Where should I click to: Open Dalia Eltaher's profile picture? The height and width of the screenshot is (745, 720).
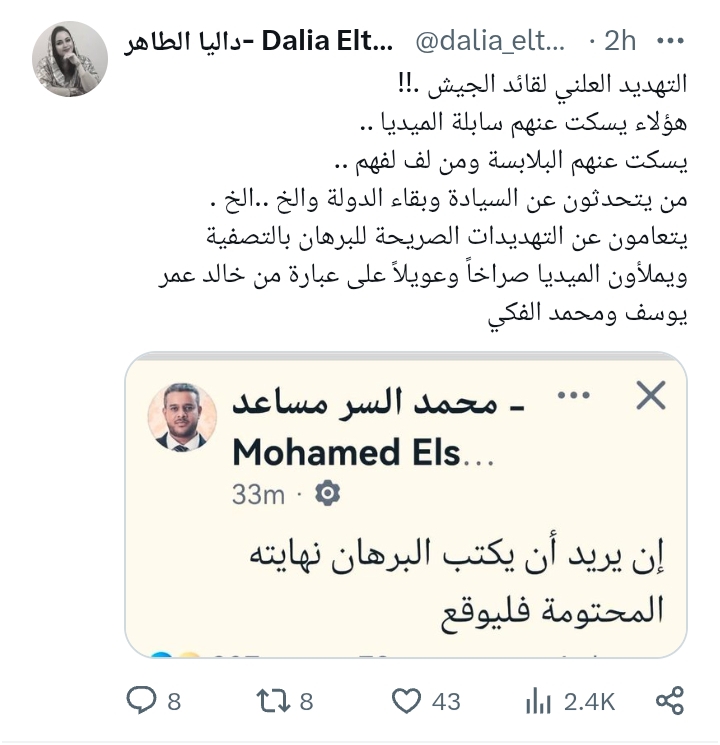click(x=70, y=58)
